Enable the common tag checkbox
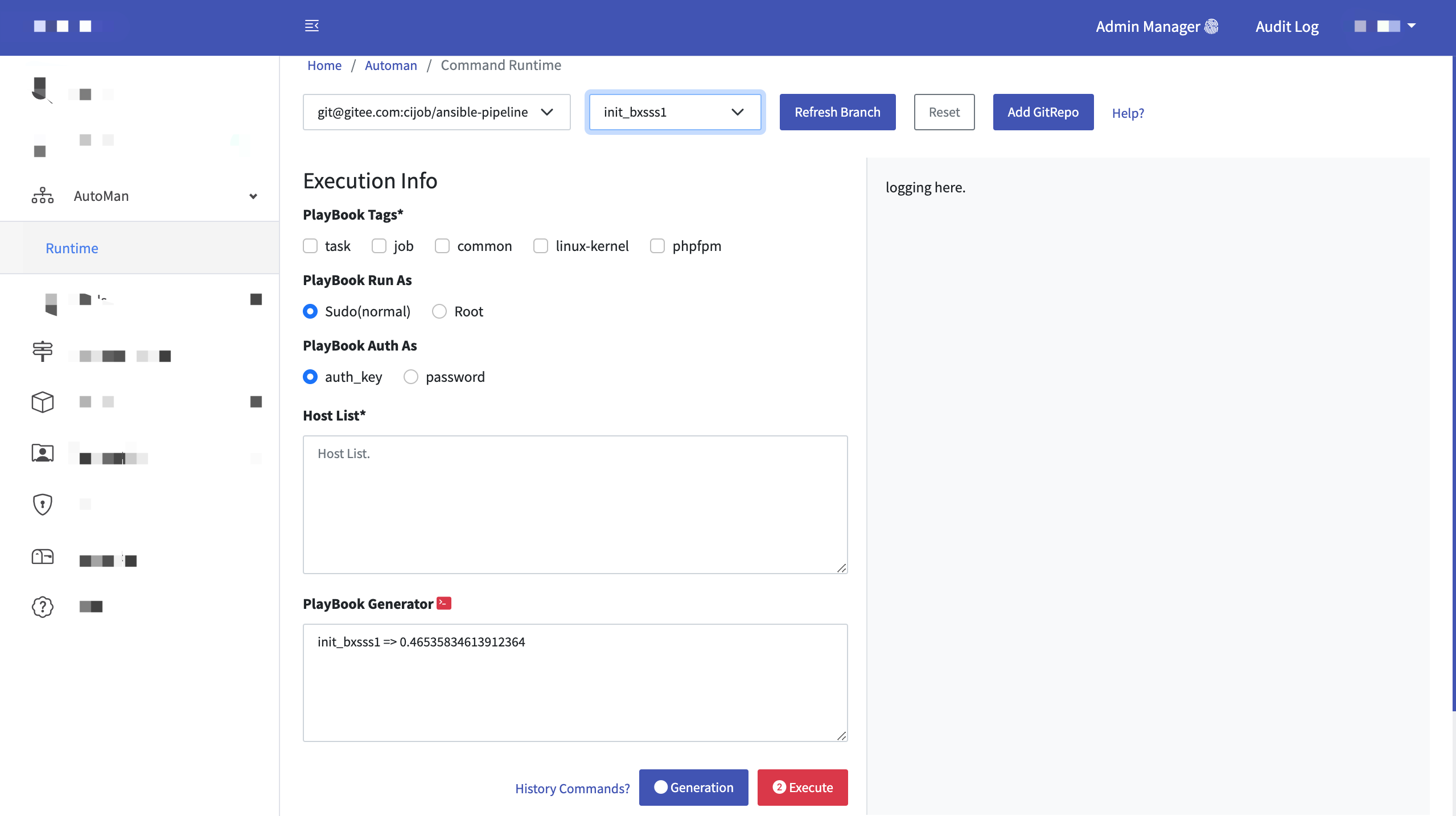Screen dimensions: 1456x816 pos(442,246)
